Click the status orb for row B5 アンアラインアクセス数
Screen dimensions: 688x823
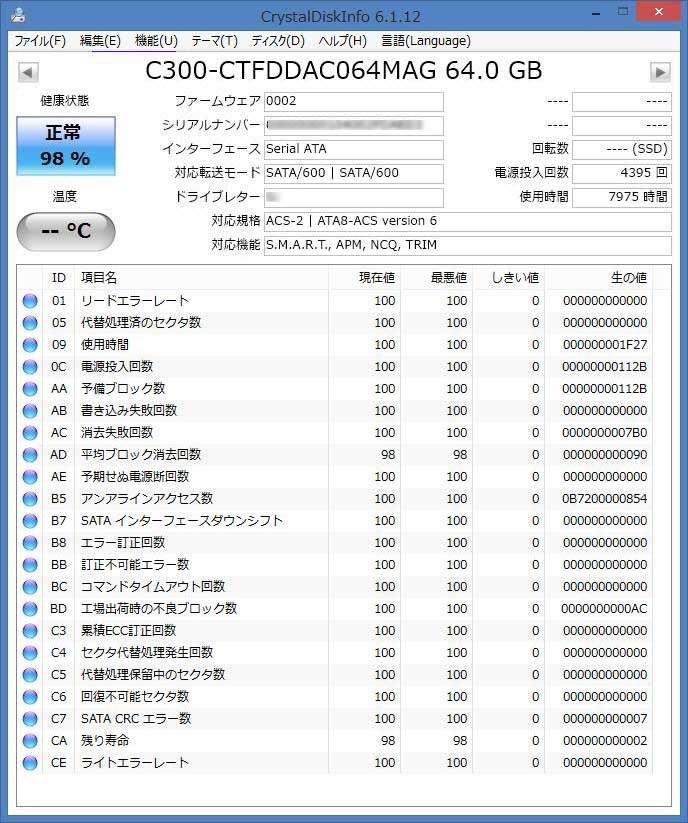tap(30, 499)
